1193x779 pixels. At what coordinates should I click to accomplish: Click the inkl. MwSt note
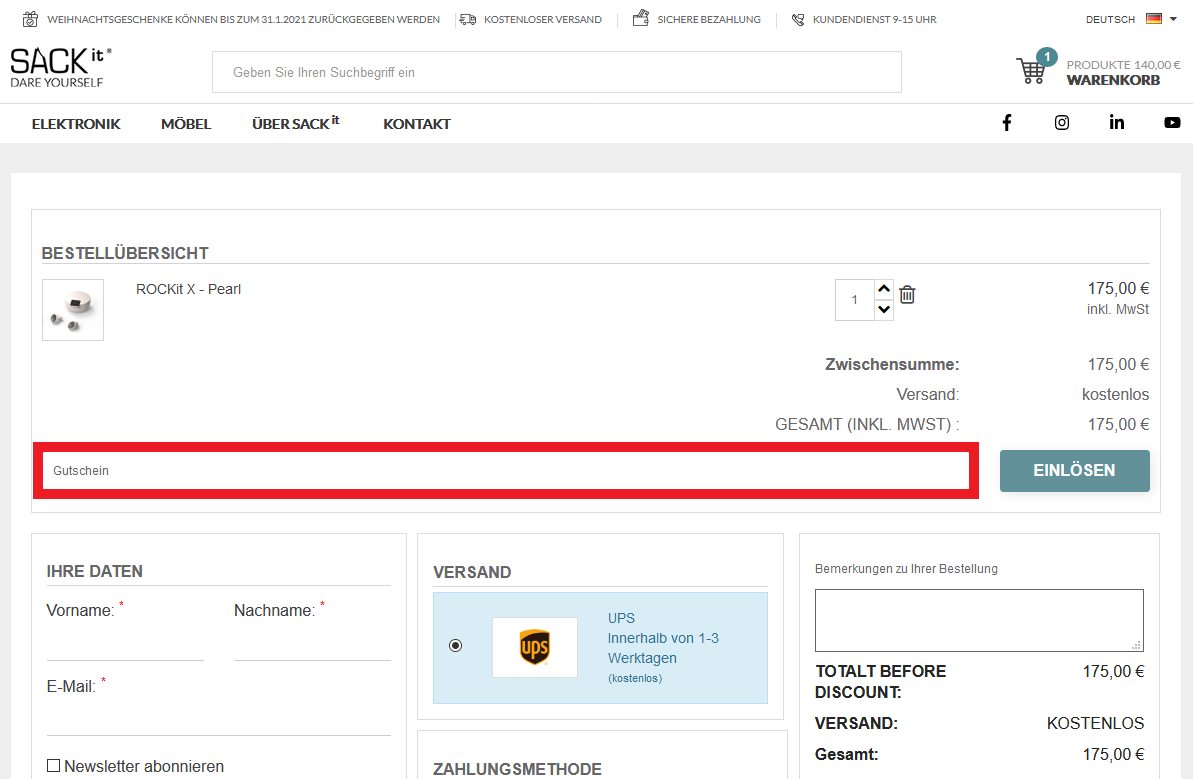pyautogui.click(x=1118, y=310)
